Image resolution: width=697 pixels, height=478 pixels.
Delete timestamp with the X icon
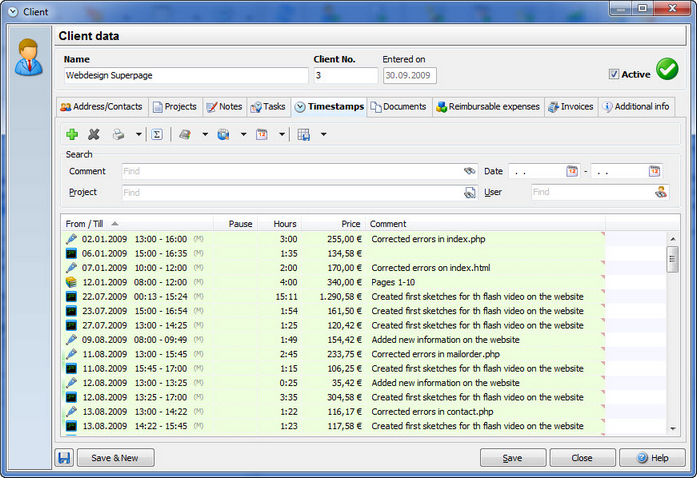94,134
